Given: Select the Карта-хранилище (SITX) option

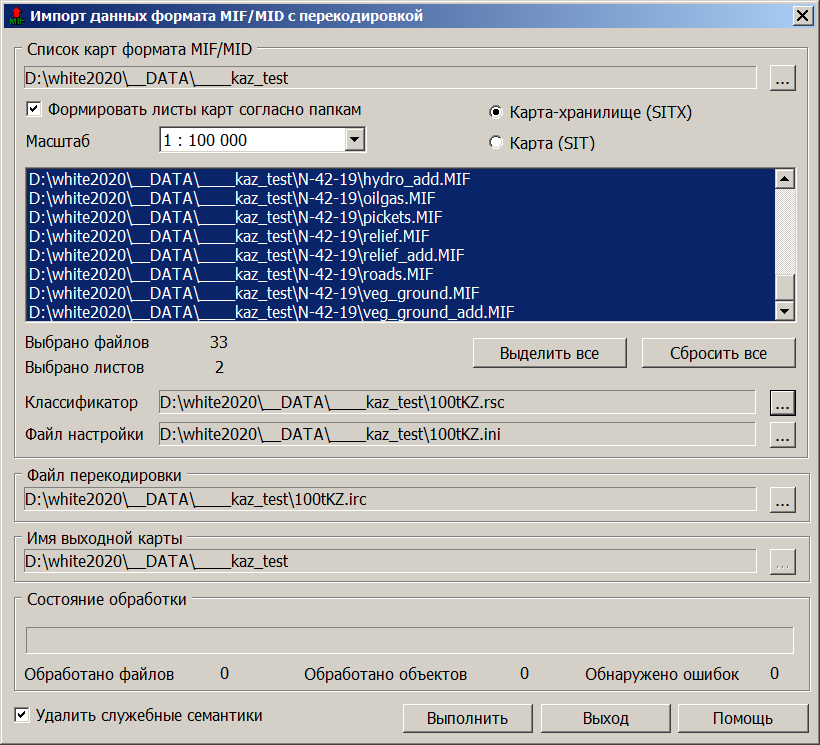Looking at the screenshot, I should pyautogui.click(x=496, y=112).
